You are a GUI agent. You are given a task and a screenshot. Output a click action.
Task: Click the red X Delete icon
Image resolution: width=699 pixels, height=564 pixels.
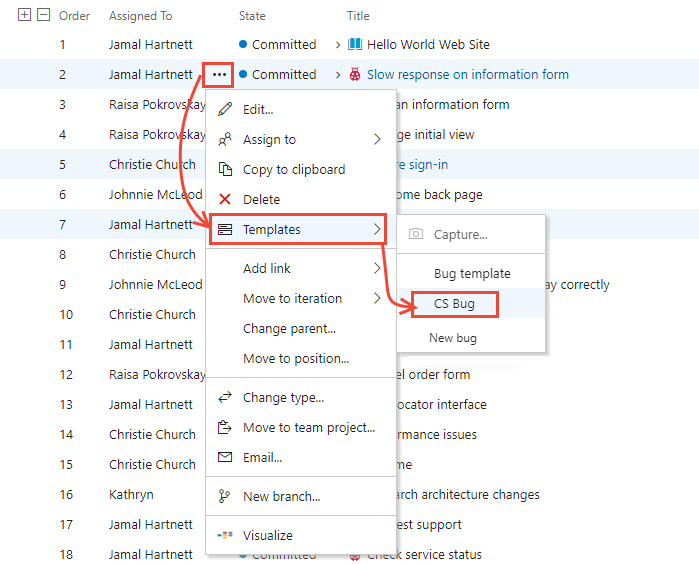point(225,199)
